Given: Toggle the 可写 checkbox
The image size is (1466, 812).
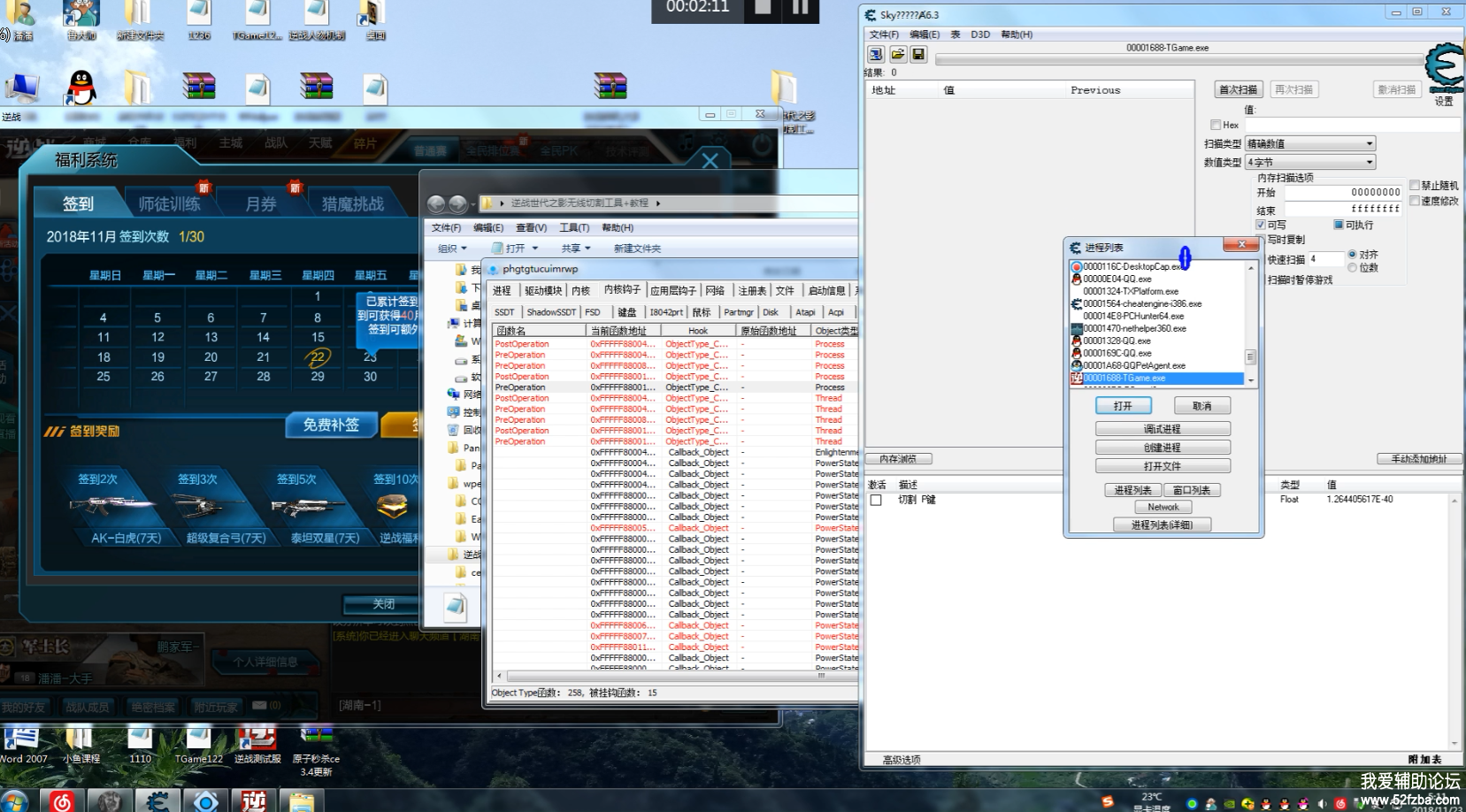Looking at the screenshot, I should click(1261, 225).
